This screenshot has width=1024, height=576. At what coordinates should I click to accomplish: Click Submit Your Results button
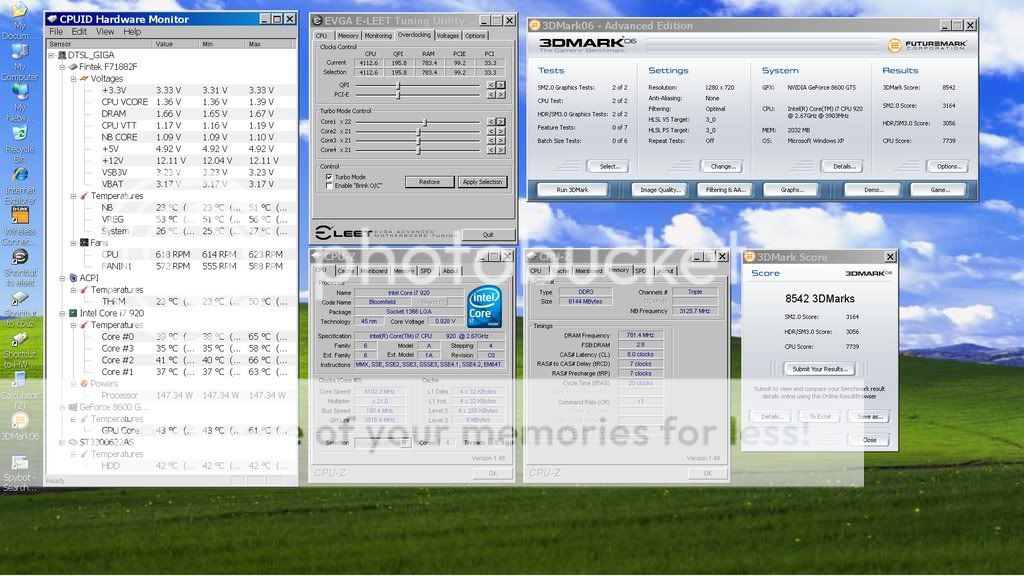click(820, 369)
